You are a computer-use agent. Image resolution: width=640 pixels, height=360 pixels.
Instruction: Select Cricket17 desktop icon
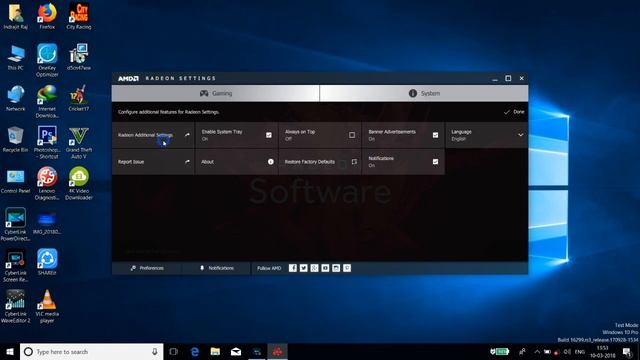[79, 98]
